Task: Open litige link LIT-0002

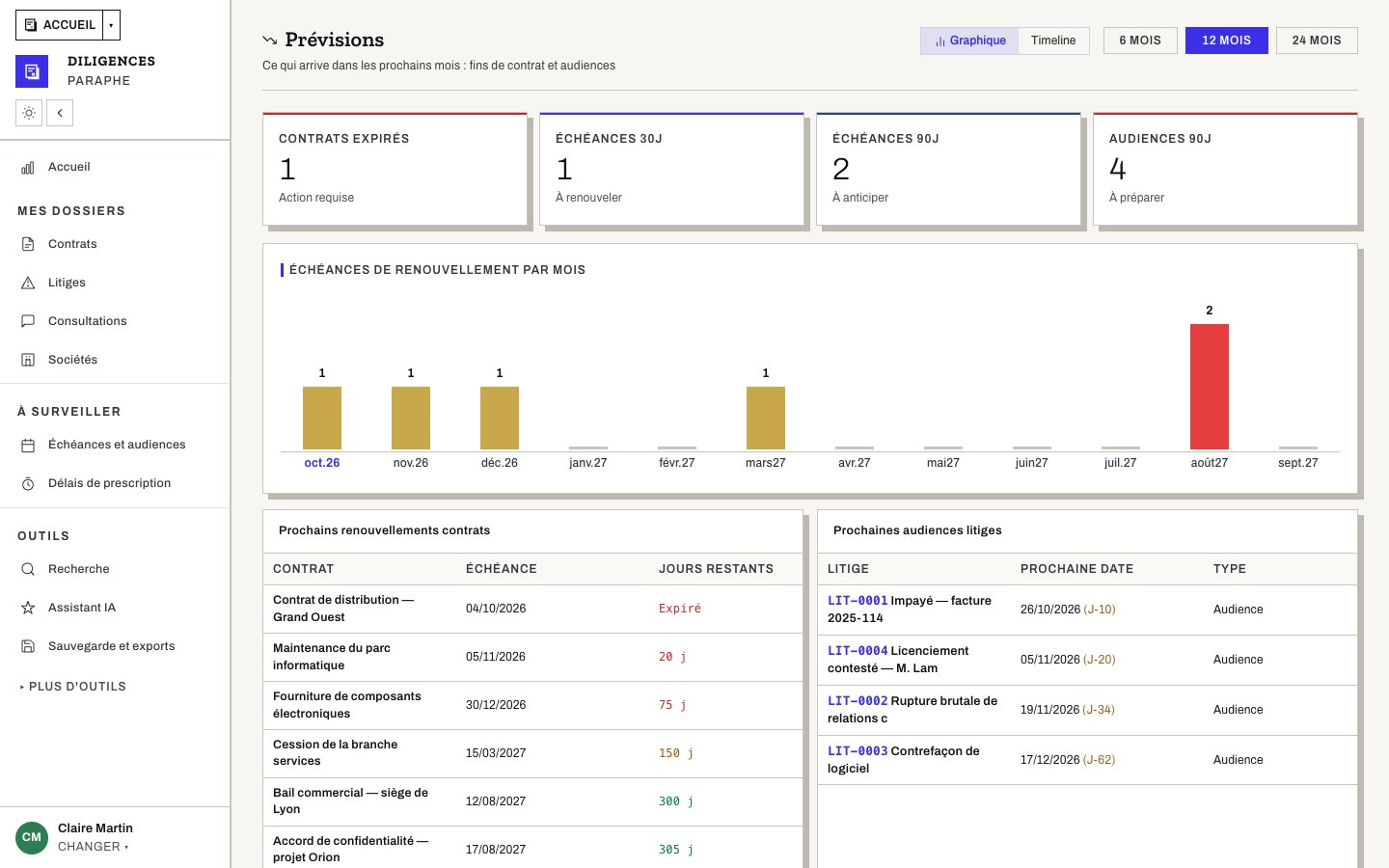Action: 858,701
